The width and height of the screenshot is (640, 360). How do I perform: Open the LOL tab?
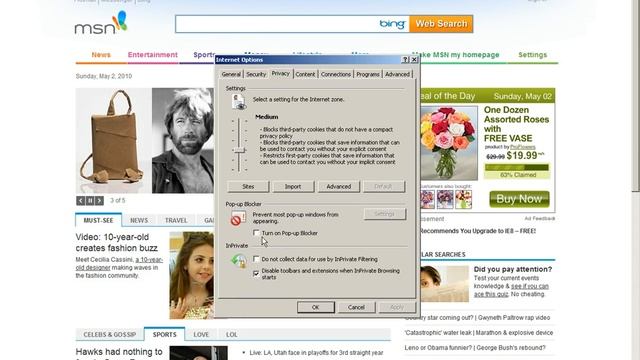(x=231, y=335)
